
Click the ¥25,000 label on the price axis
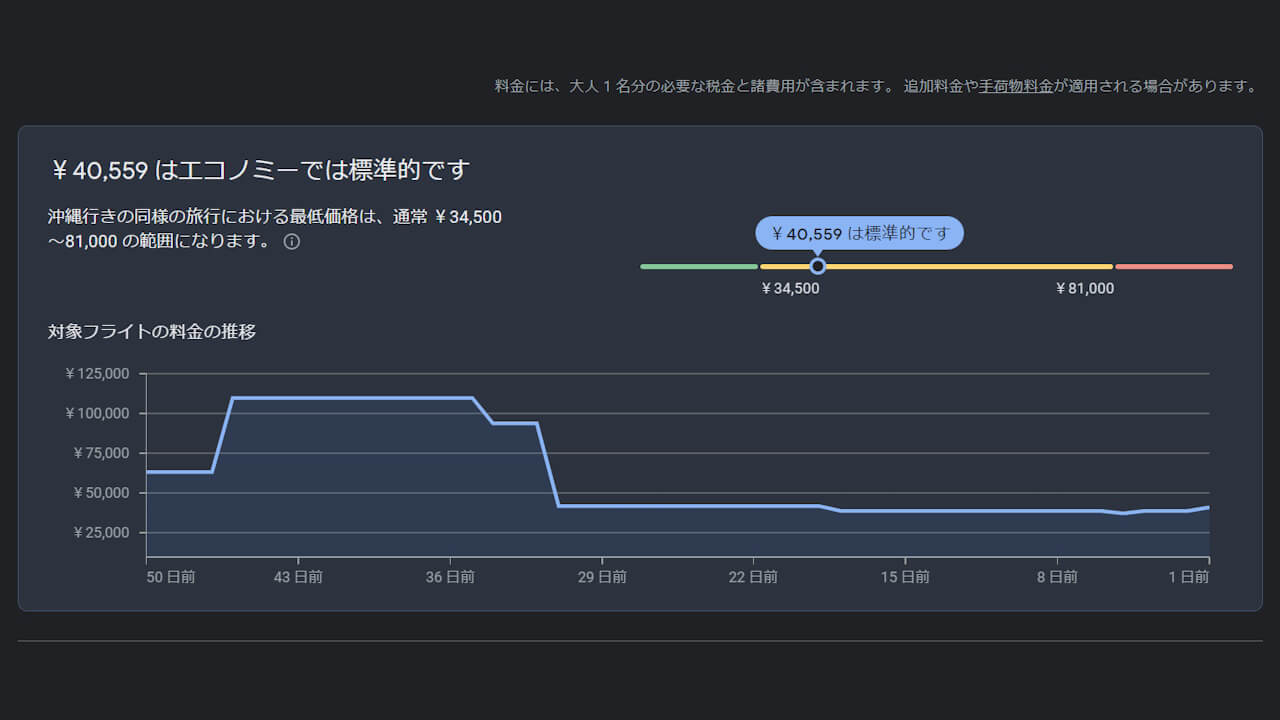101,533
